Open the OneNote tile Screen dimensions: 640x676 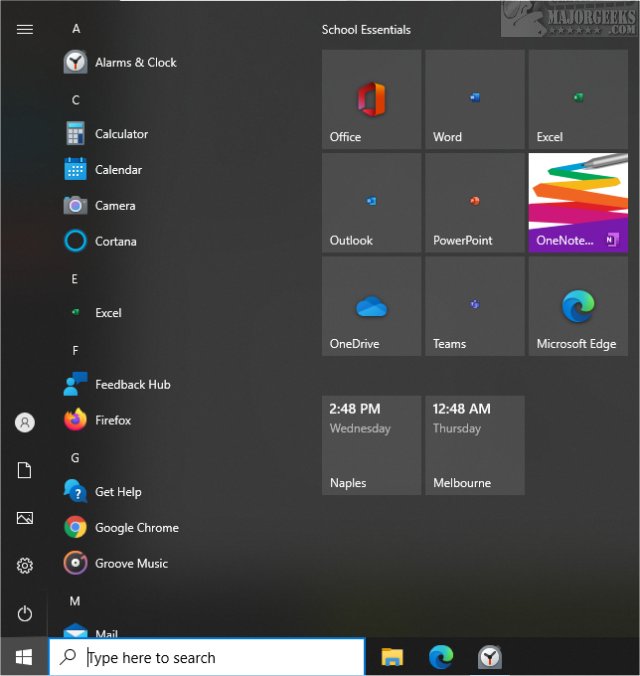click(x=578, y=203)
